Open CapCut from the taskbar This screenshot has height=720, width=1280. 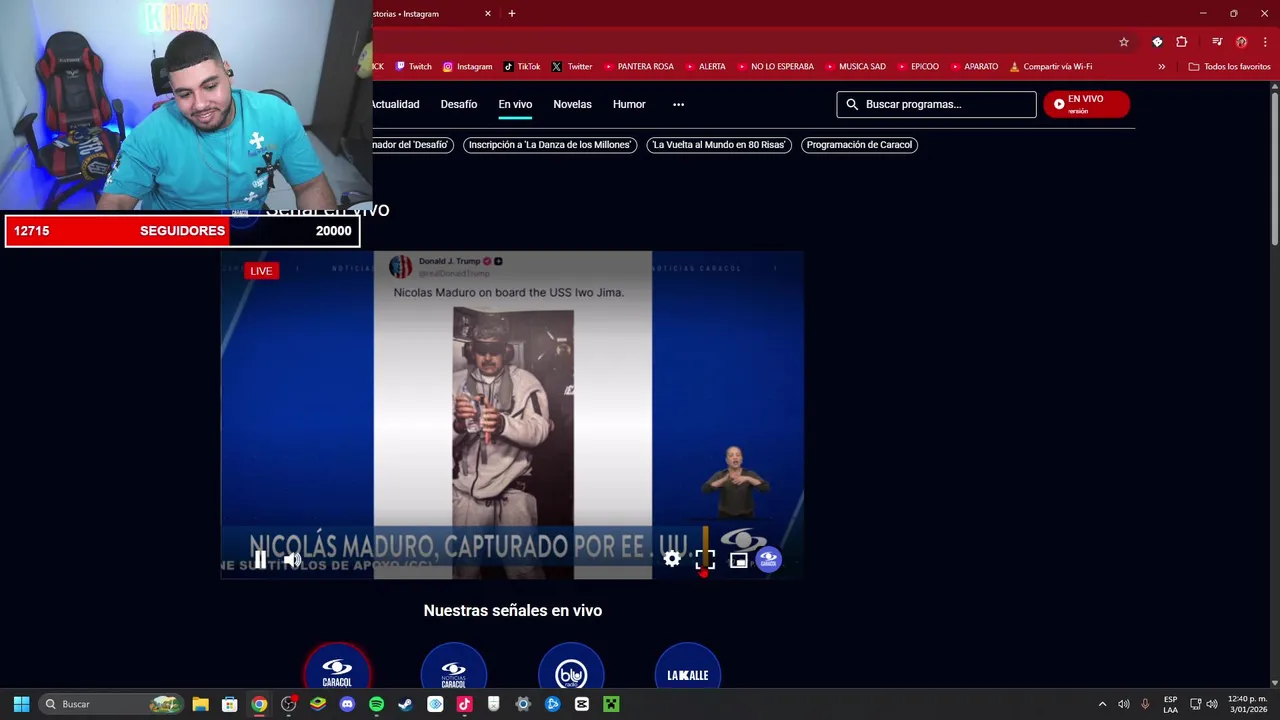(x=581, y=704)
